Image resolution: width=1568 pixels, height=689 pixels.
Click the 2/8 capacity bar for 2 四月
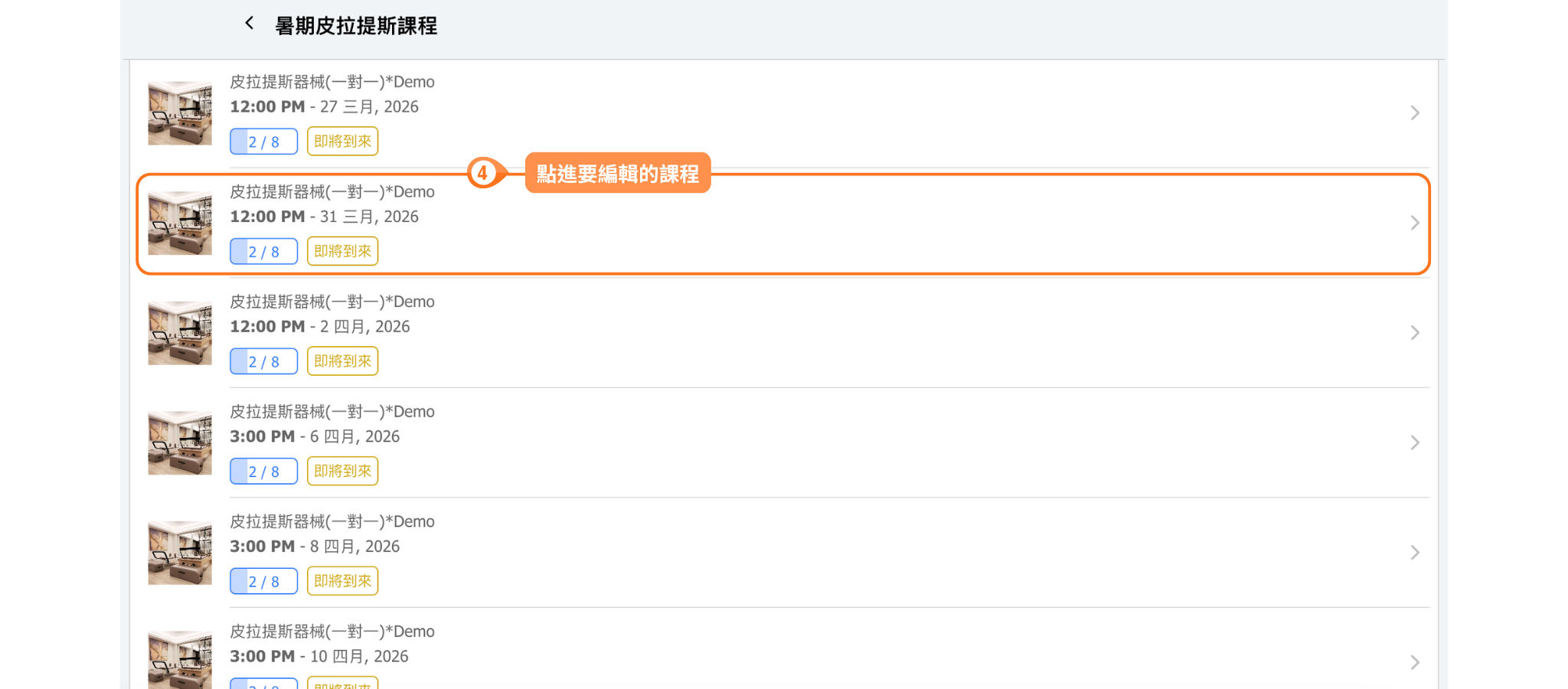[x=263, y=361]
